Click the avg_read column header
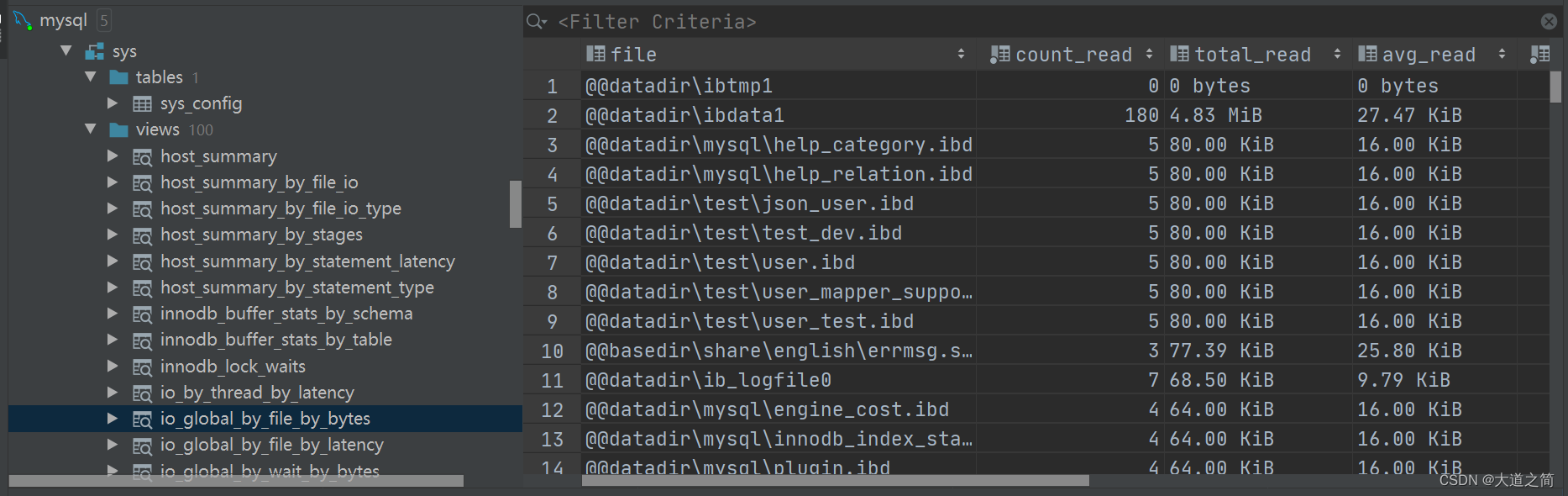The width and height of the screenshot is (1568, 496). (x=1428, y=55)
